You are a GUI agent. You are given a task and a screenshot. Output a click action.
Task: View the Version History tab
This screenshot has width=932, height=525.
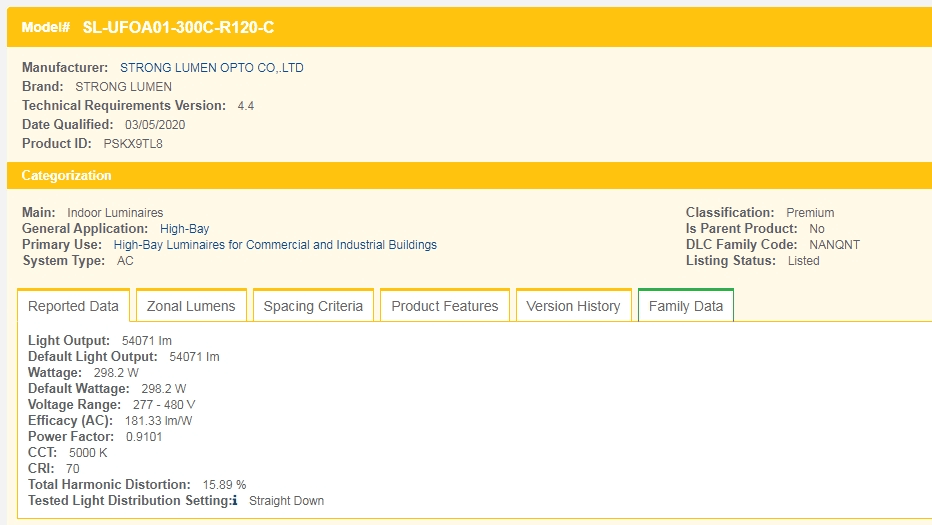(573, 306)
